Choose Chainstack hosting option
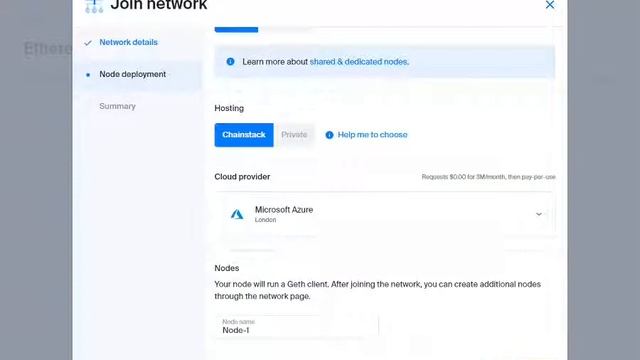The image size is (640, 360). click(244, 135)
